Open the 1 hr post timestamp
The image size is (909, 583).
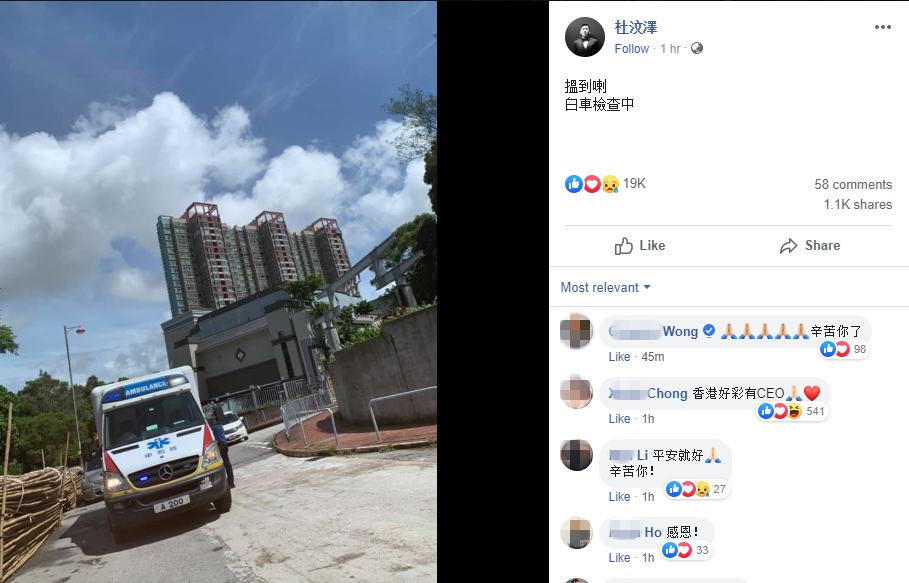[x=670, y=49]
